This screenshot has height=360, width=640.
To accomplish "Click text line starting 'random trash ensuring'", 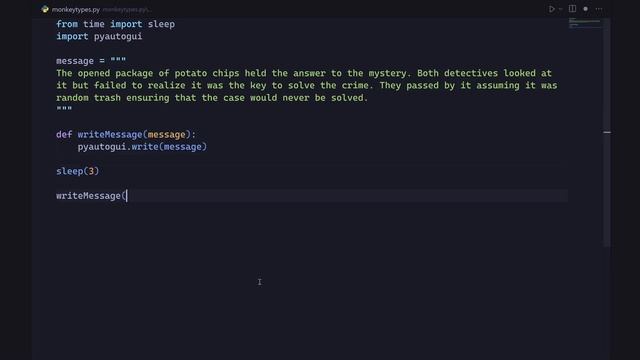I will (x=212, y=98).
